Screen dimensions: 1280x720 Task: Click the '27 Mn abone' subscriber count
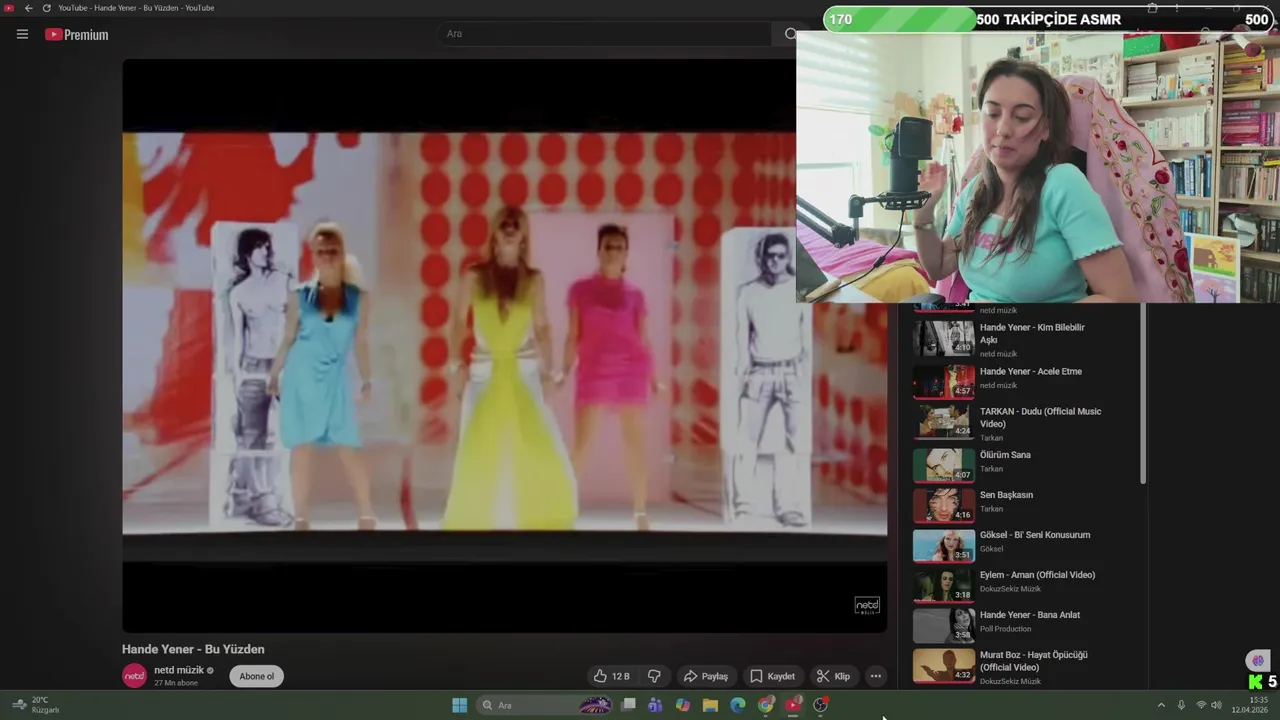(176, 683)
